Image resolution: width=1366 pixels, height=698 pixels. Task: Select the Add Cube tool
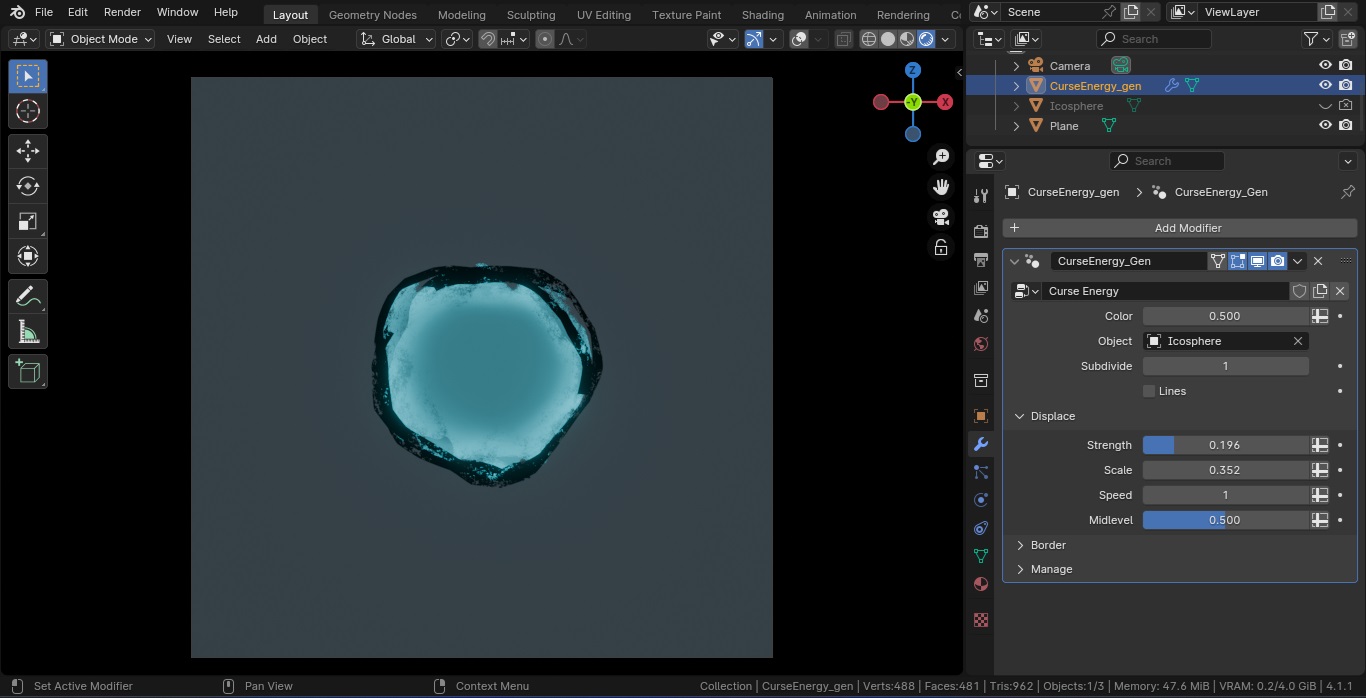[x=28, y=372]
